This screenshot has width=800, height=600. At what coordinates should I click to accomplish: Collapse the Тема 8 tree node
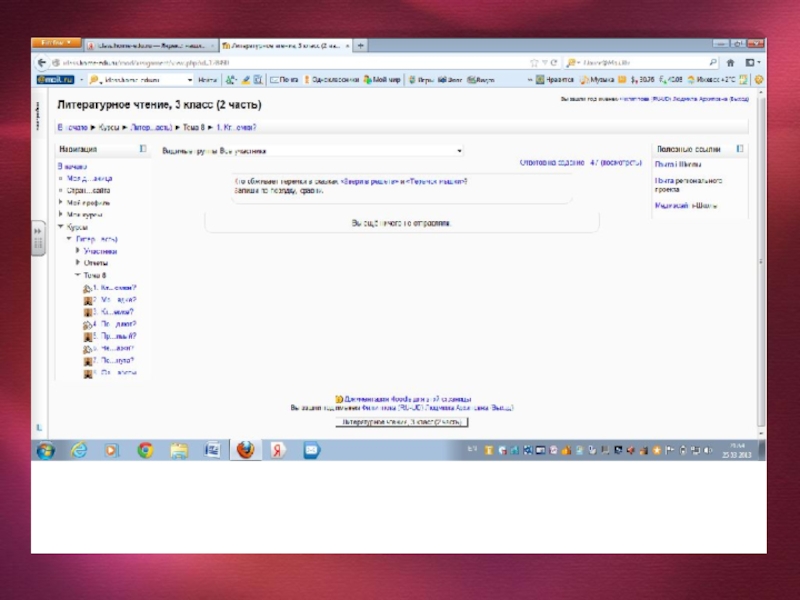point(77,275)
